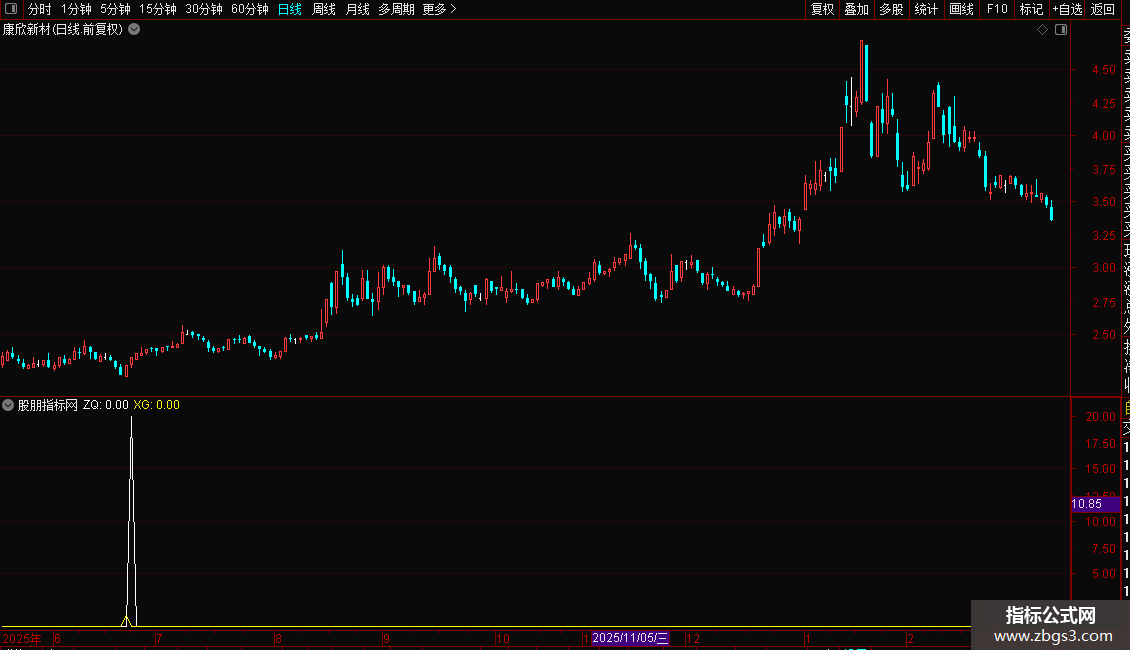
Task: Click the 标记 mark button
Action: coord(1031,9)
